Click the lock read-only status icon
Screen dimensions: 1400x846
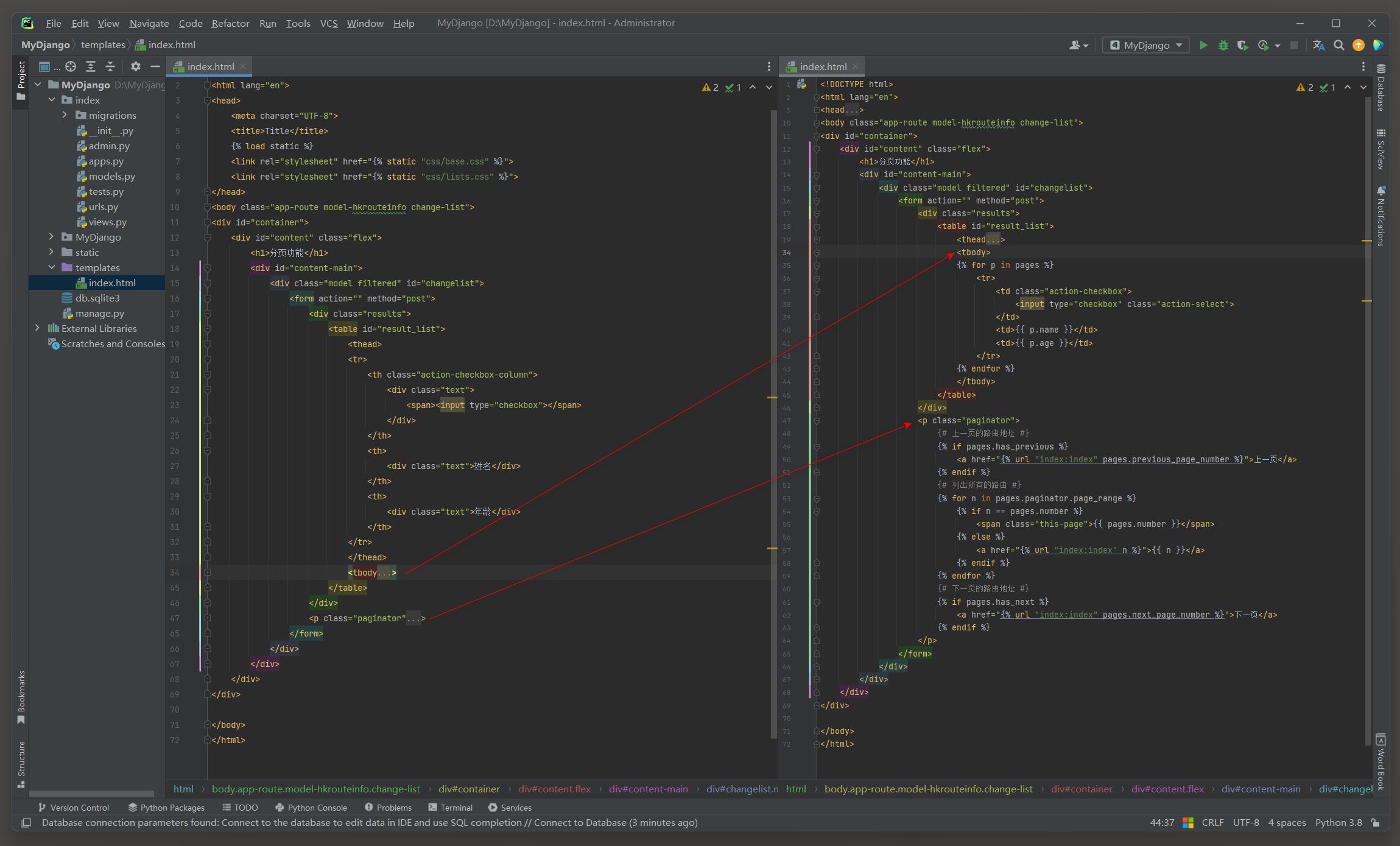coord(1375,823)
